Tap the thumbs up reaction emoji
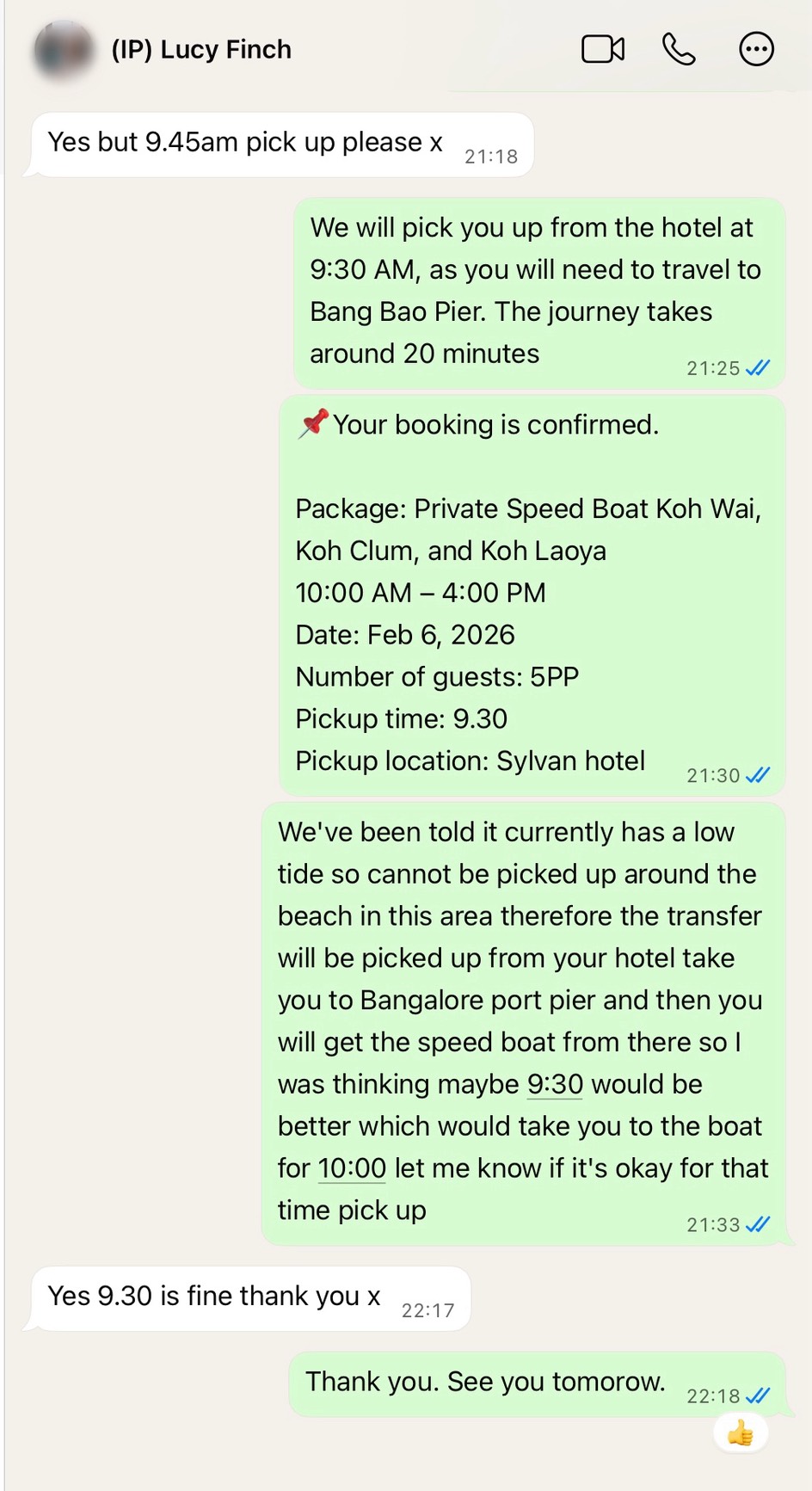Screen dimensions: 812x1491 click(x=740, y=1433)
